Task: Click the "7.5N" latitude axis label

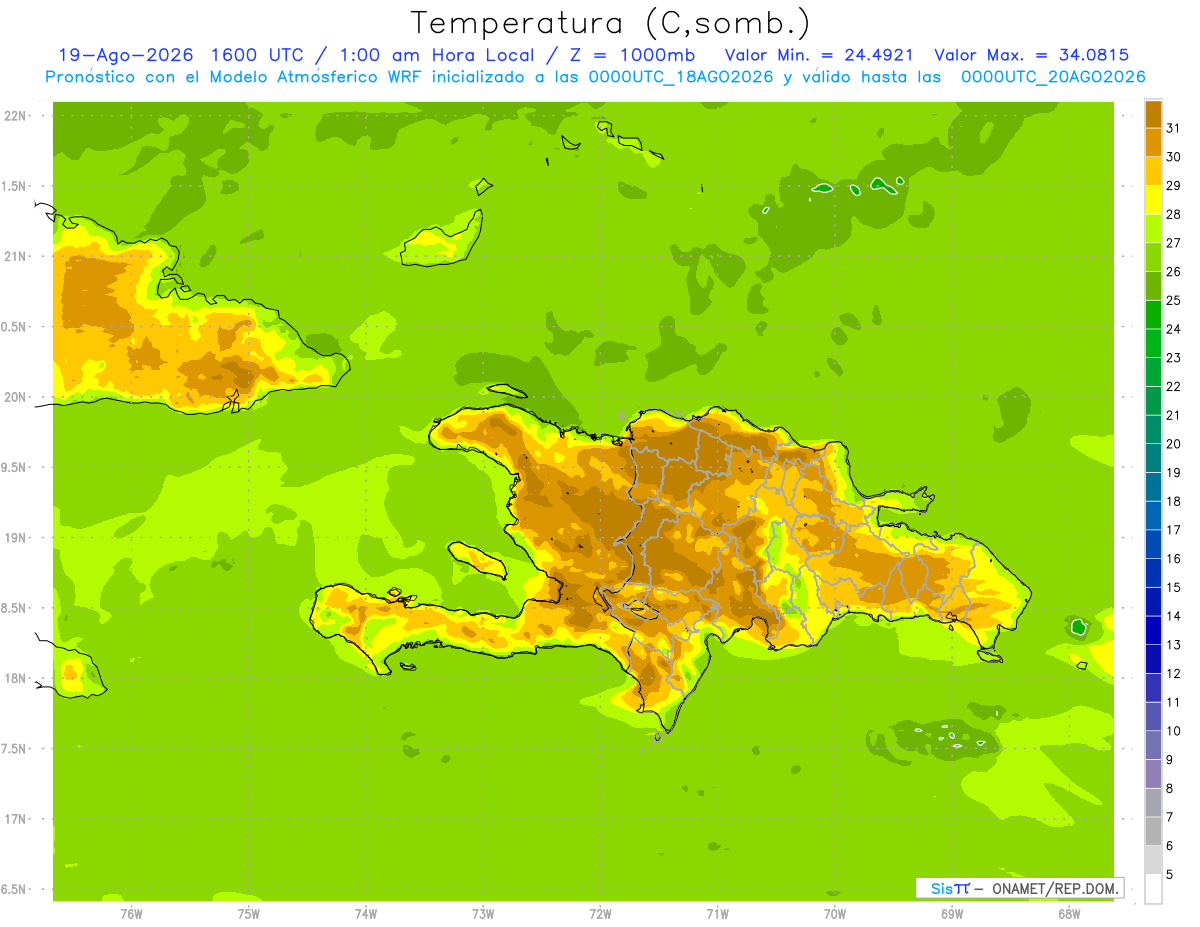Action: pyautogui.click(x=14, y=749)
